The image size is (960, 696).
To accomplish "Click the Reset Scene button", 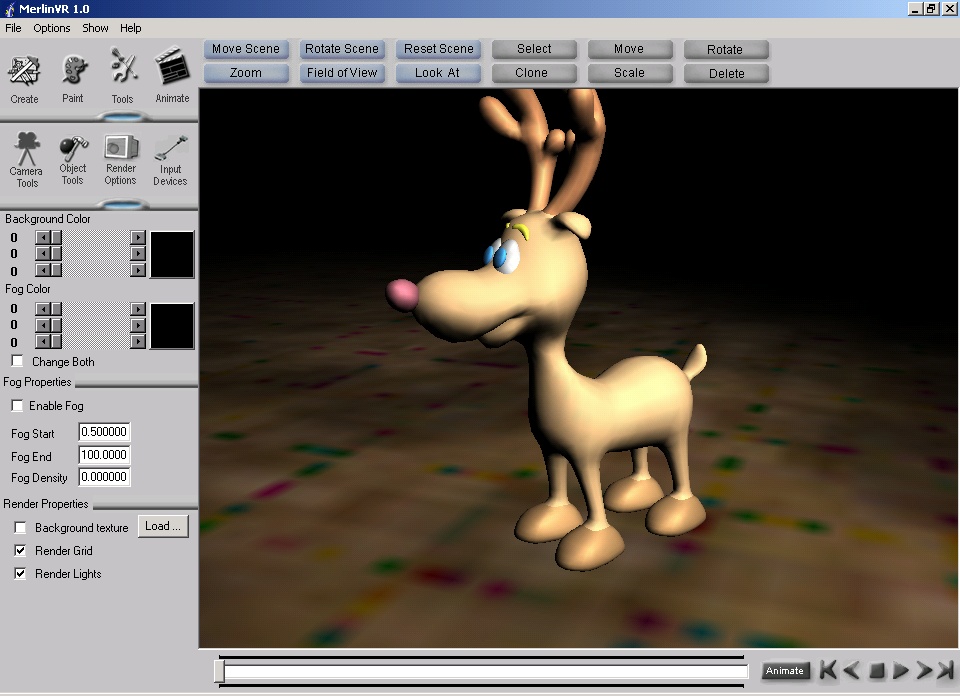I will pos(438,49).
